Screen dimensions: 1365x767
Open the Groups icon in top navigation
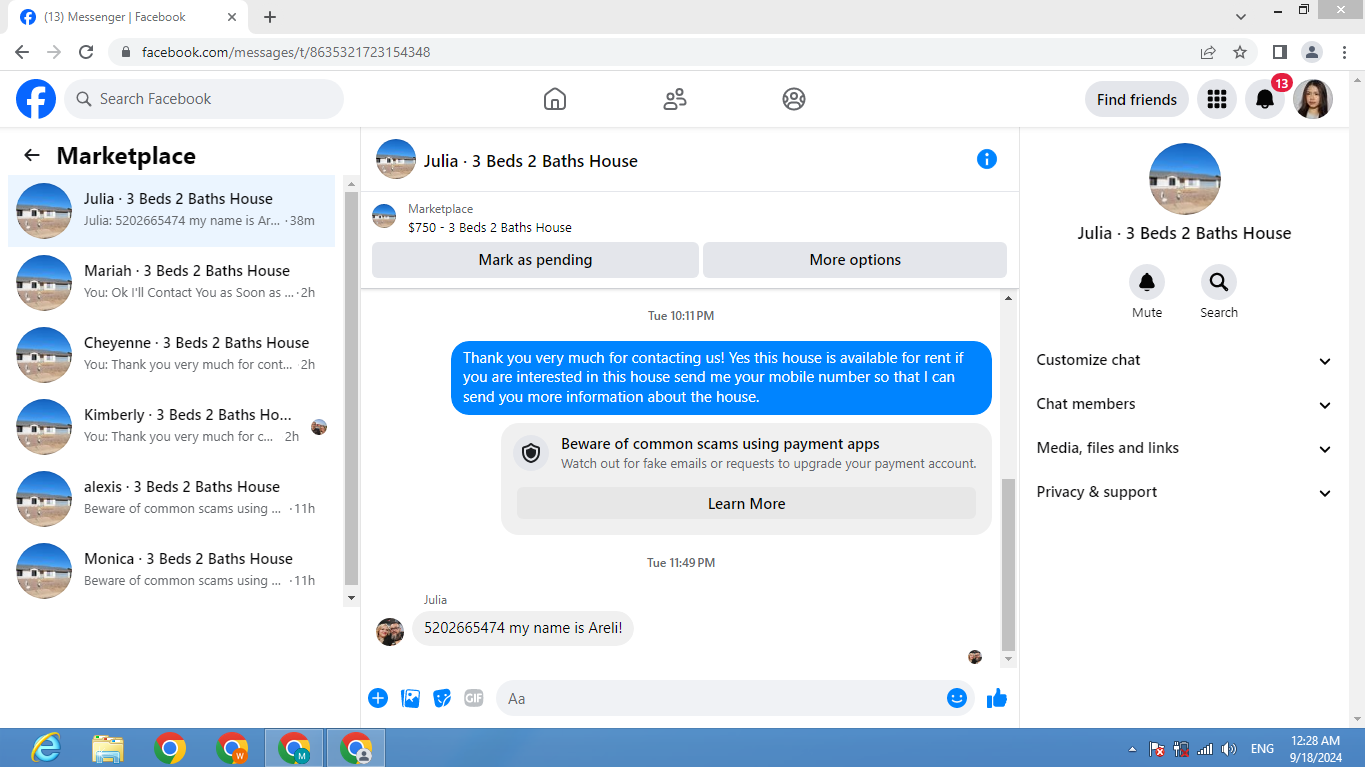[x=794, y=99]
